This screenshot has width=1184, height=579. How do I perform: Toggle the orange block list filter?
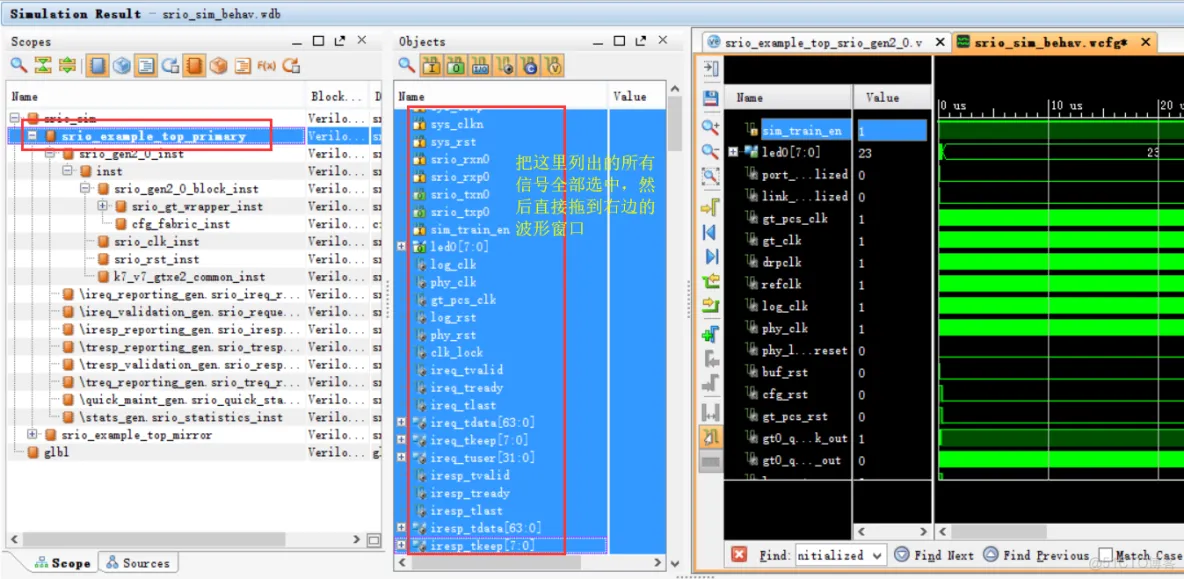[x=243, y=66]
